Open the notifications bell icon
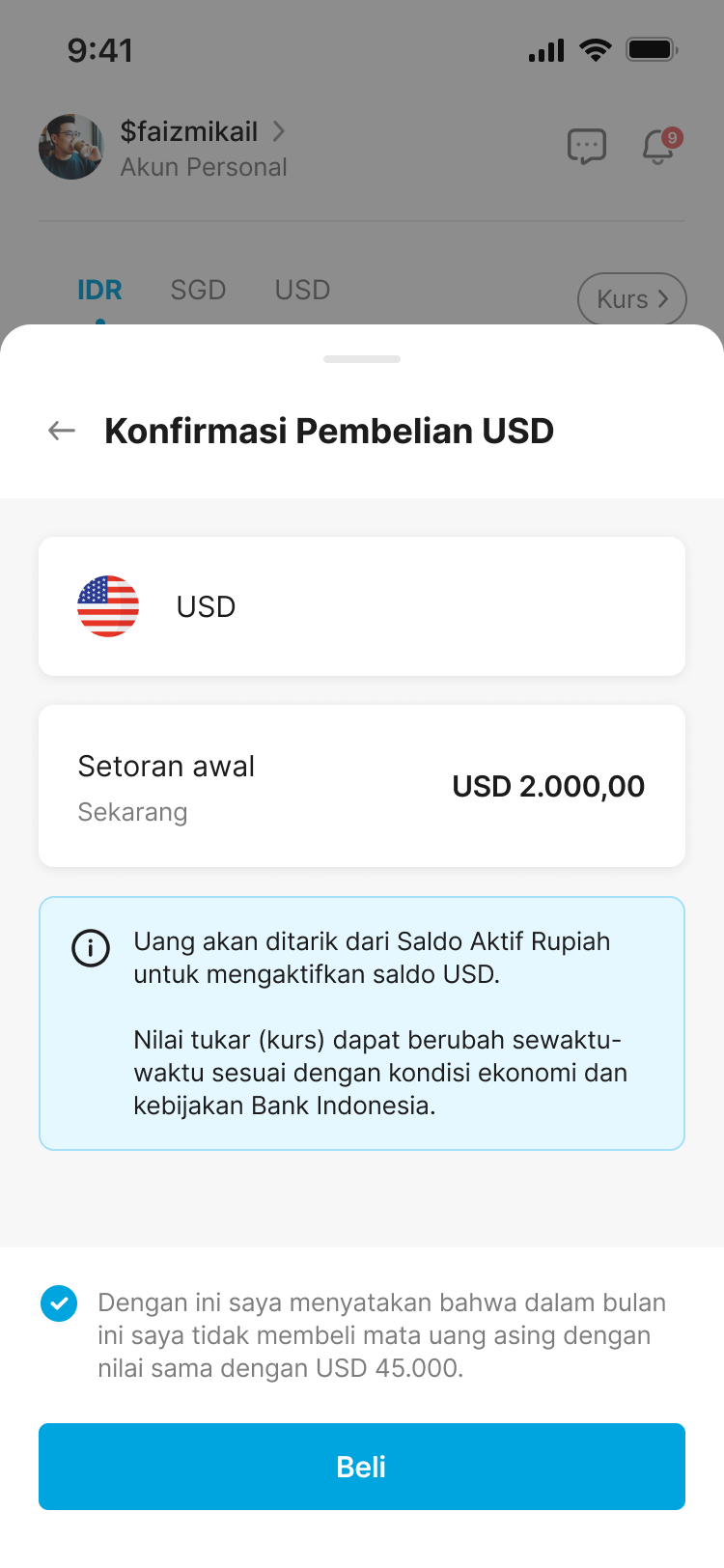Viewport: 724px width, 1568px height. [659, 147]
